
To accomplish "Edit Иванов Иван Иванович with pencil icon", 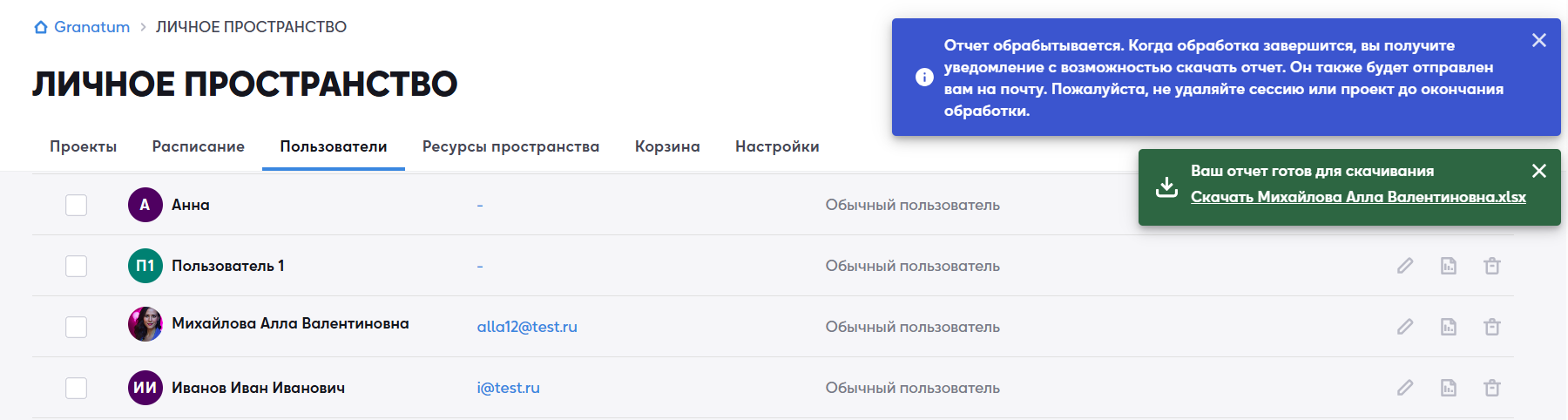I will 1405,388.
